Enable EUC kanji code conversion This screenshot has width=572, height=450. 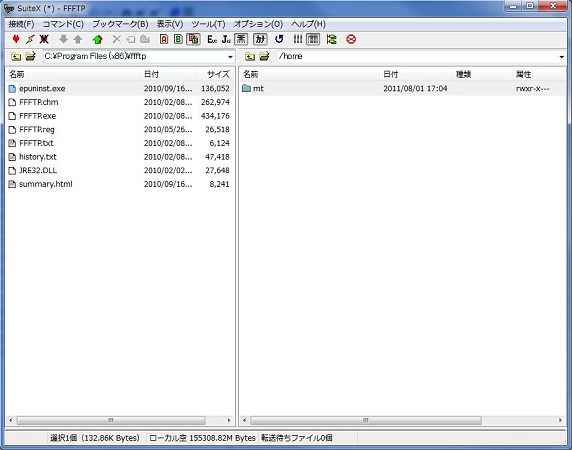(x=212, y=39)
